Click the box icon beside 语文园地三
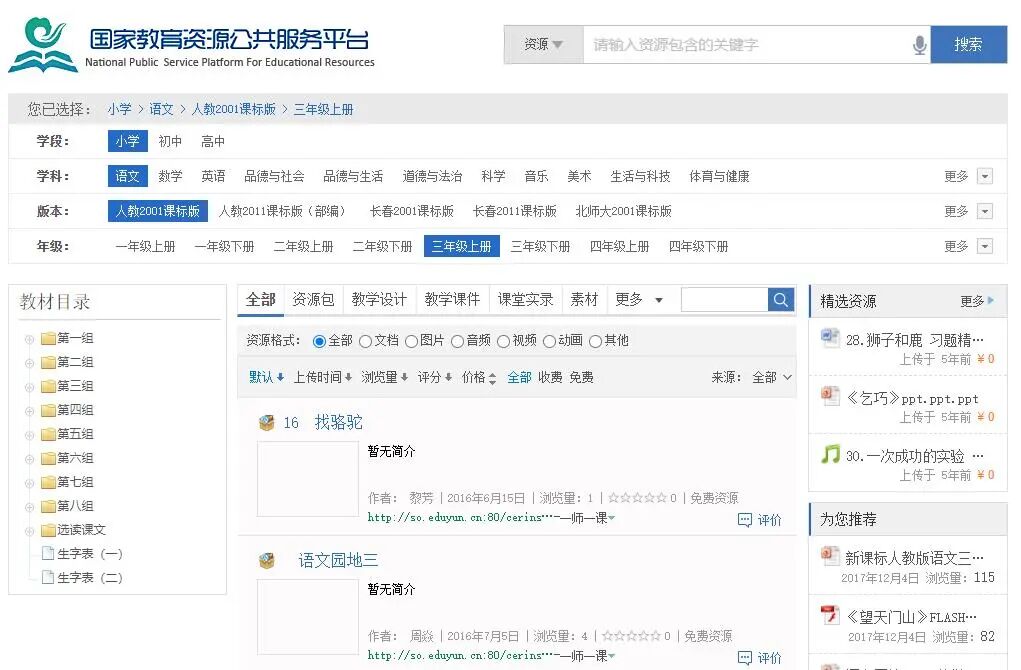The image size is (1021, 670). 266,561
